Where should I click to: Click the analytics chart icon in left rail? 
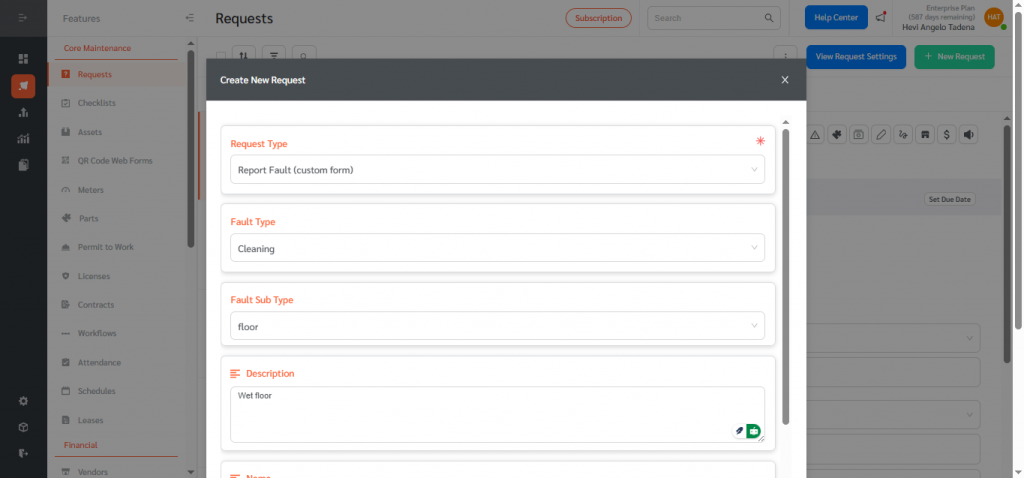[x=23, y=138]
